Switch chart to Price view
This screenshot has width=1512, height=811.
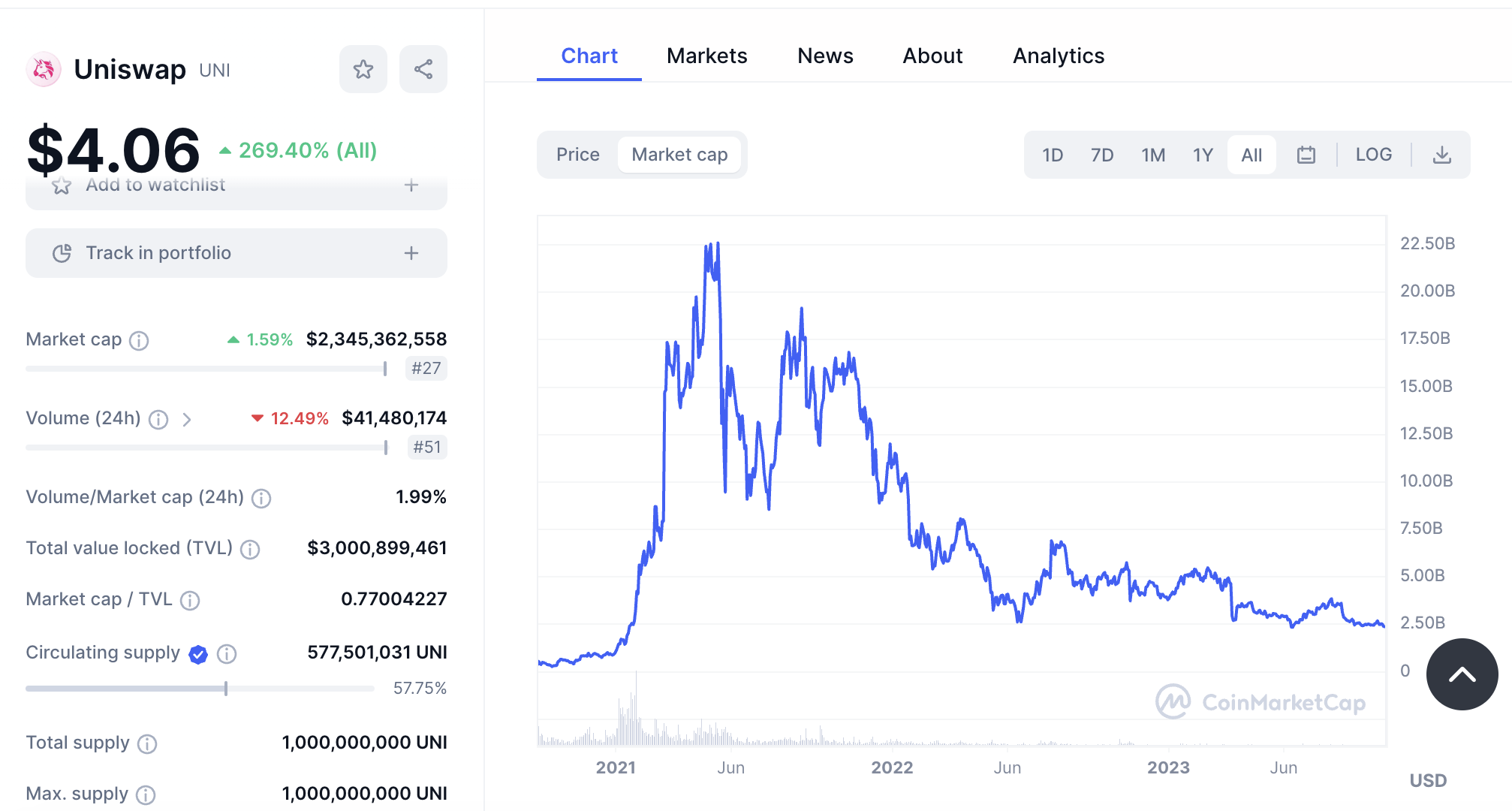(x=577, y=155)
